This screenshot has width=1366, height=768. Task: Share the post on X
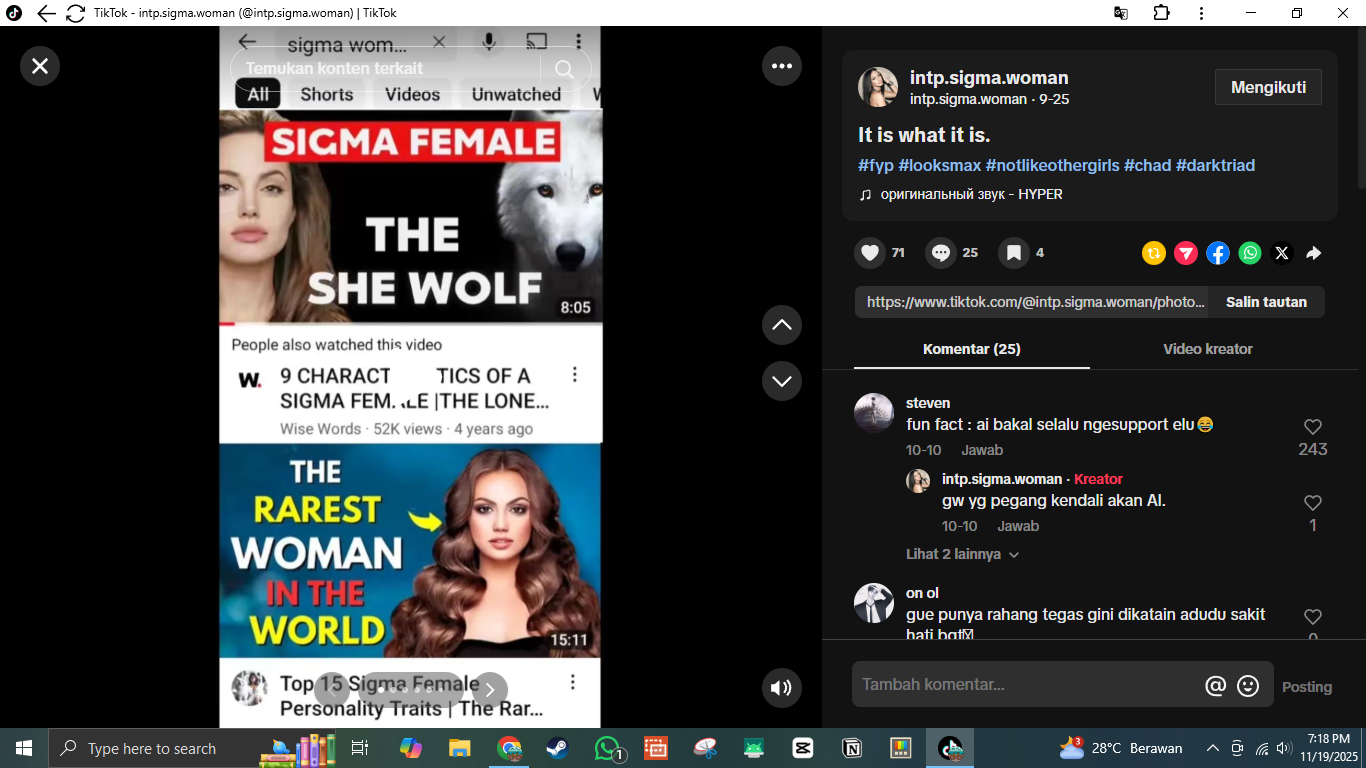[x=1282, y=253]
